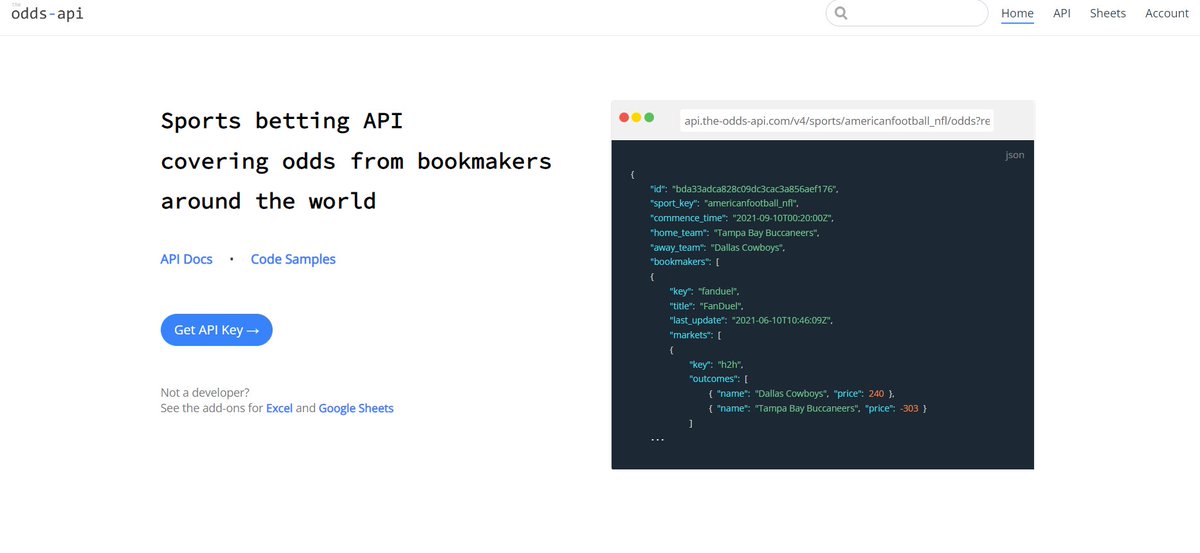
Task: Click the "bookmakers" key line
Action: pos(686,261)
